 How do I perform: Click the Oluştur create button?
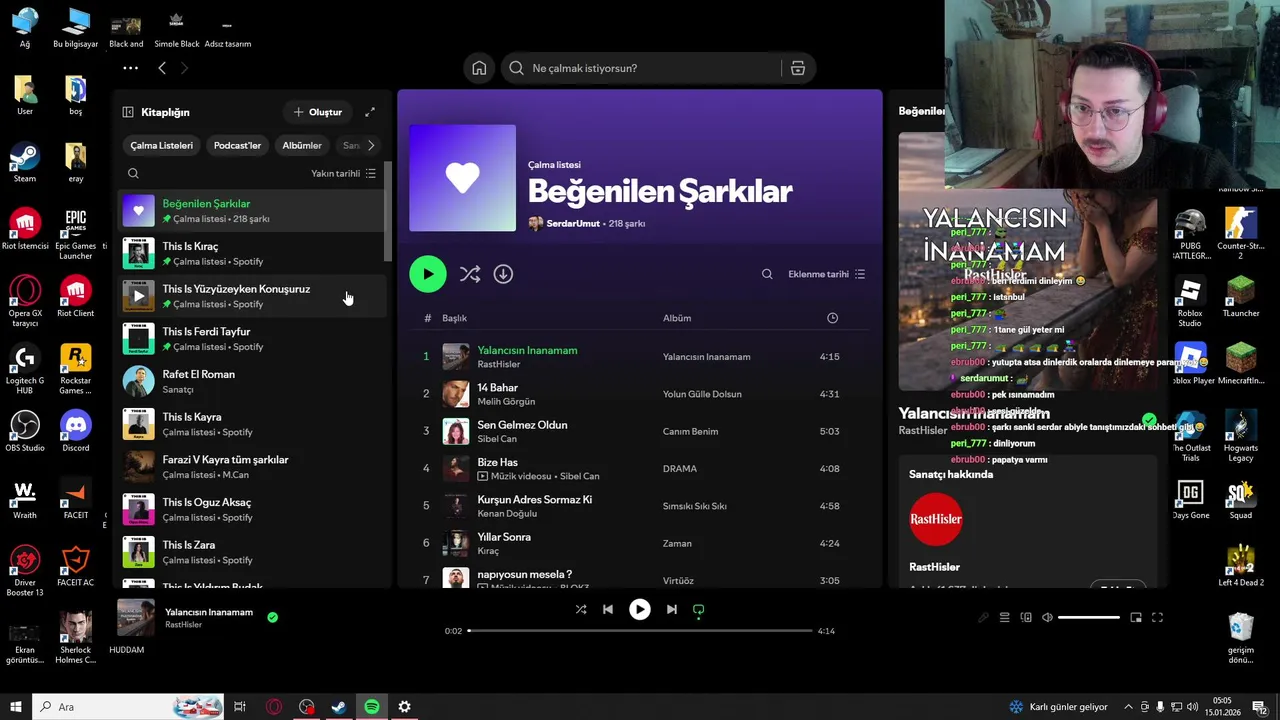coord(317,112)
